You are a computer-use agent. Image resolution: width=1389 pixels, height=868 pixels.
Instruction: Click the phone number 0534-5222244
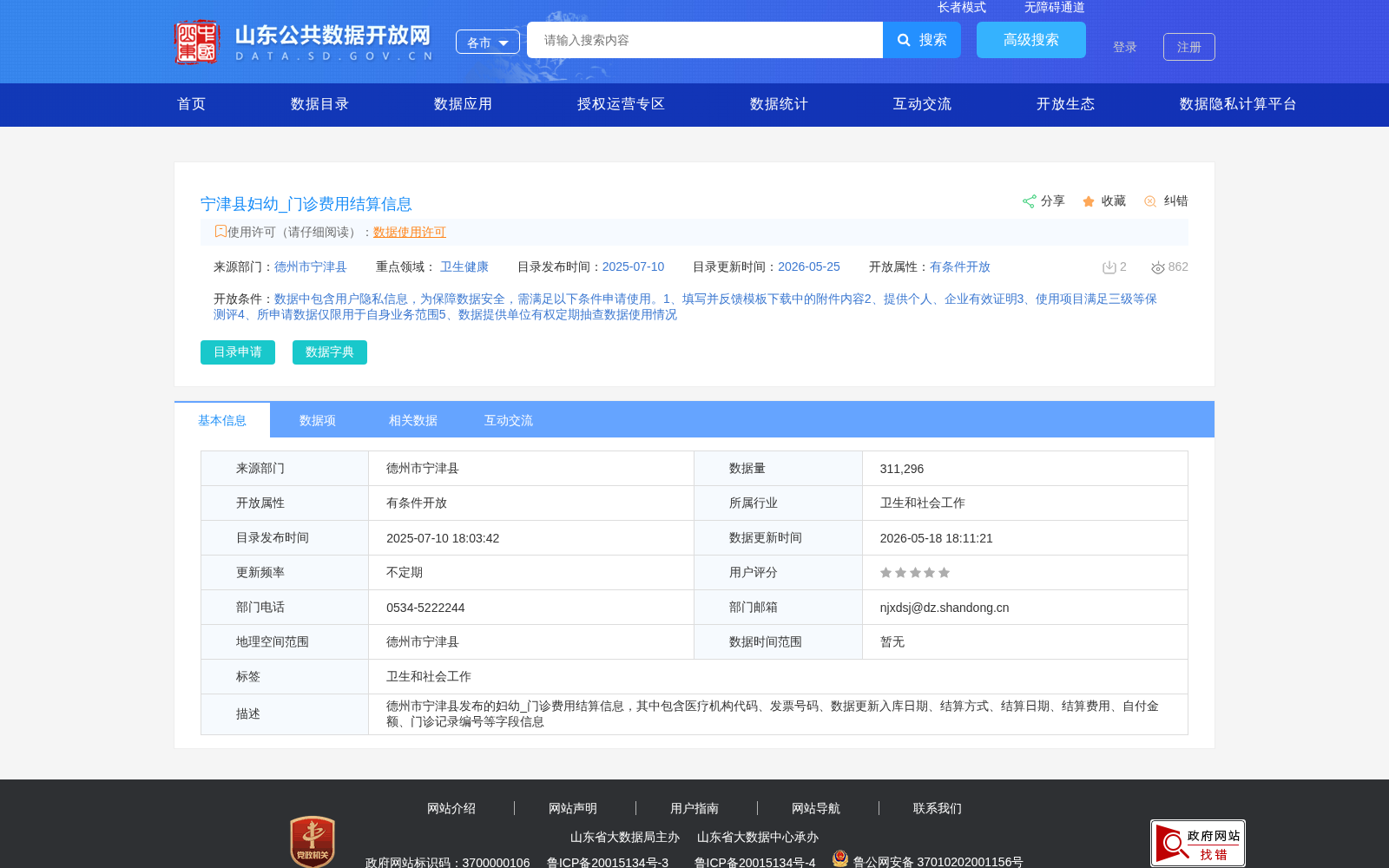(x=425, y=608)
